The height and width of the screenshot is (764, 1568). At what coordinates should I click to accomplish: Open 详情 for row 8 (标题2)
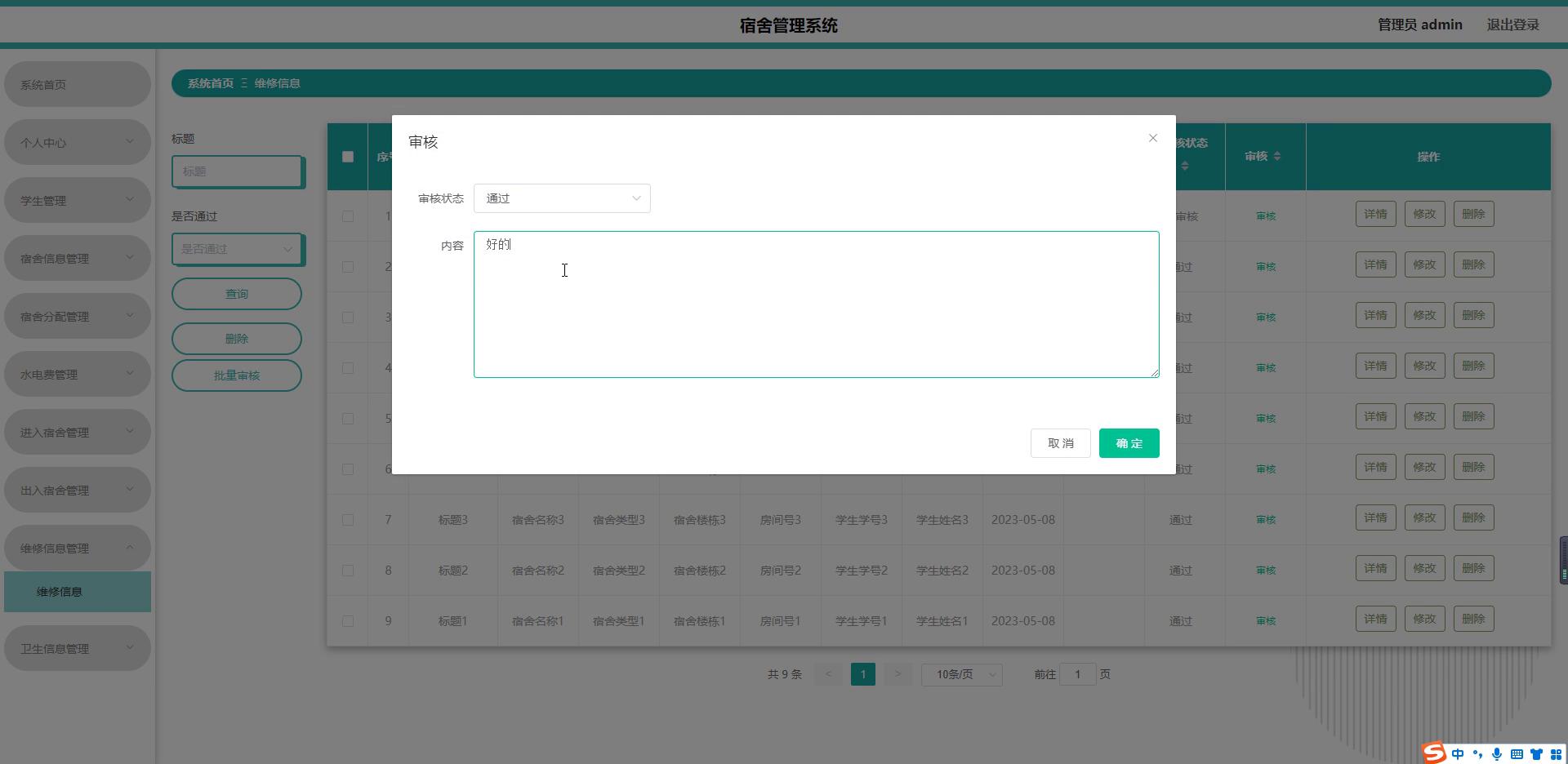point(1376,568)
